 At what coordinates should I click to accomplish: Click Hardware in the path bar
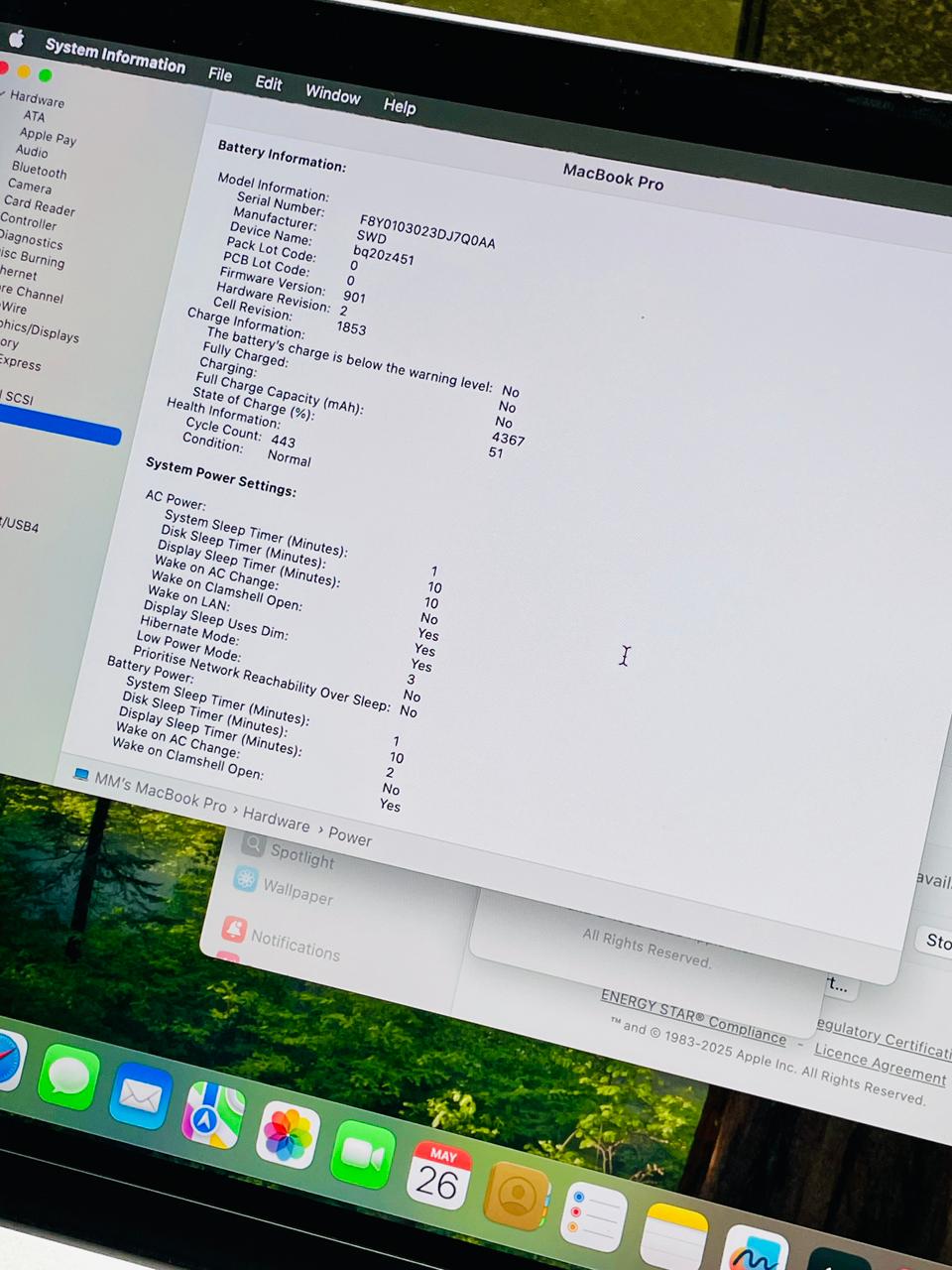point(277,820)
